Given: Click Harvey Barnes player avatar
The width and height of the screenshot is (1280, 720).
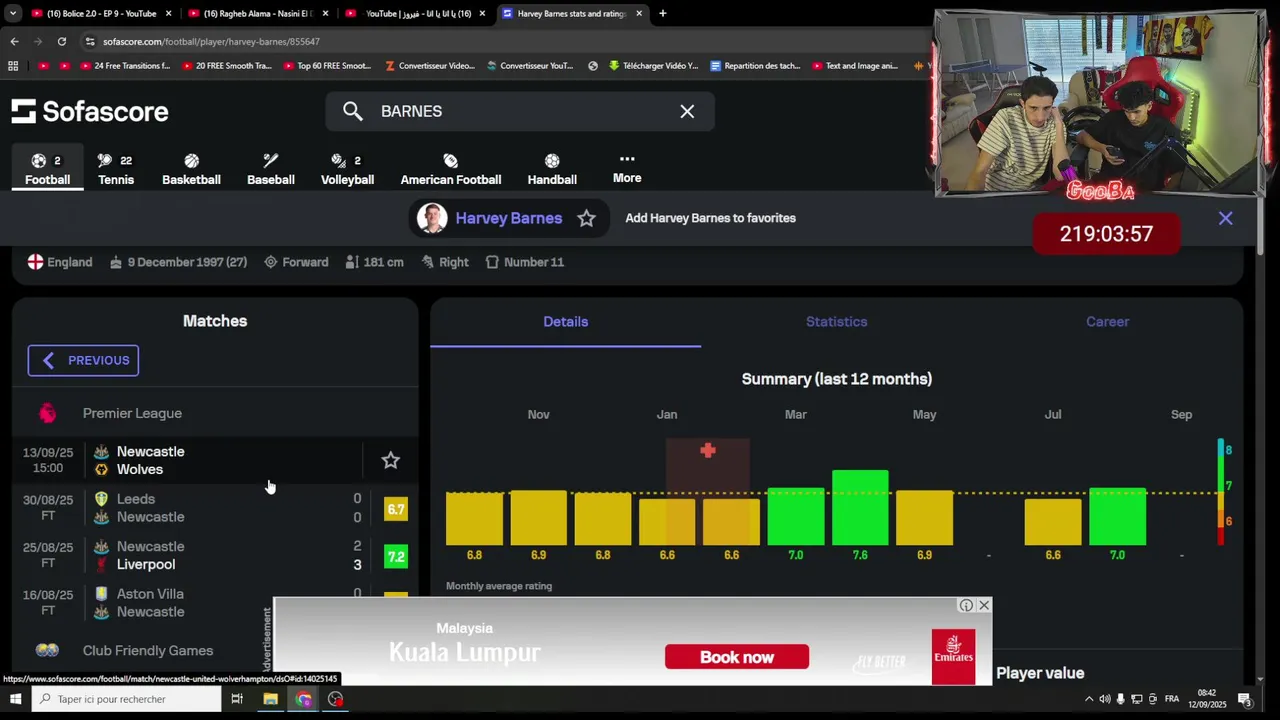Looking at the screenshot, I should click(x=432, y=218).
